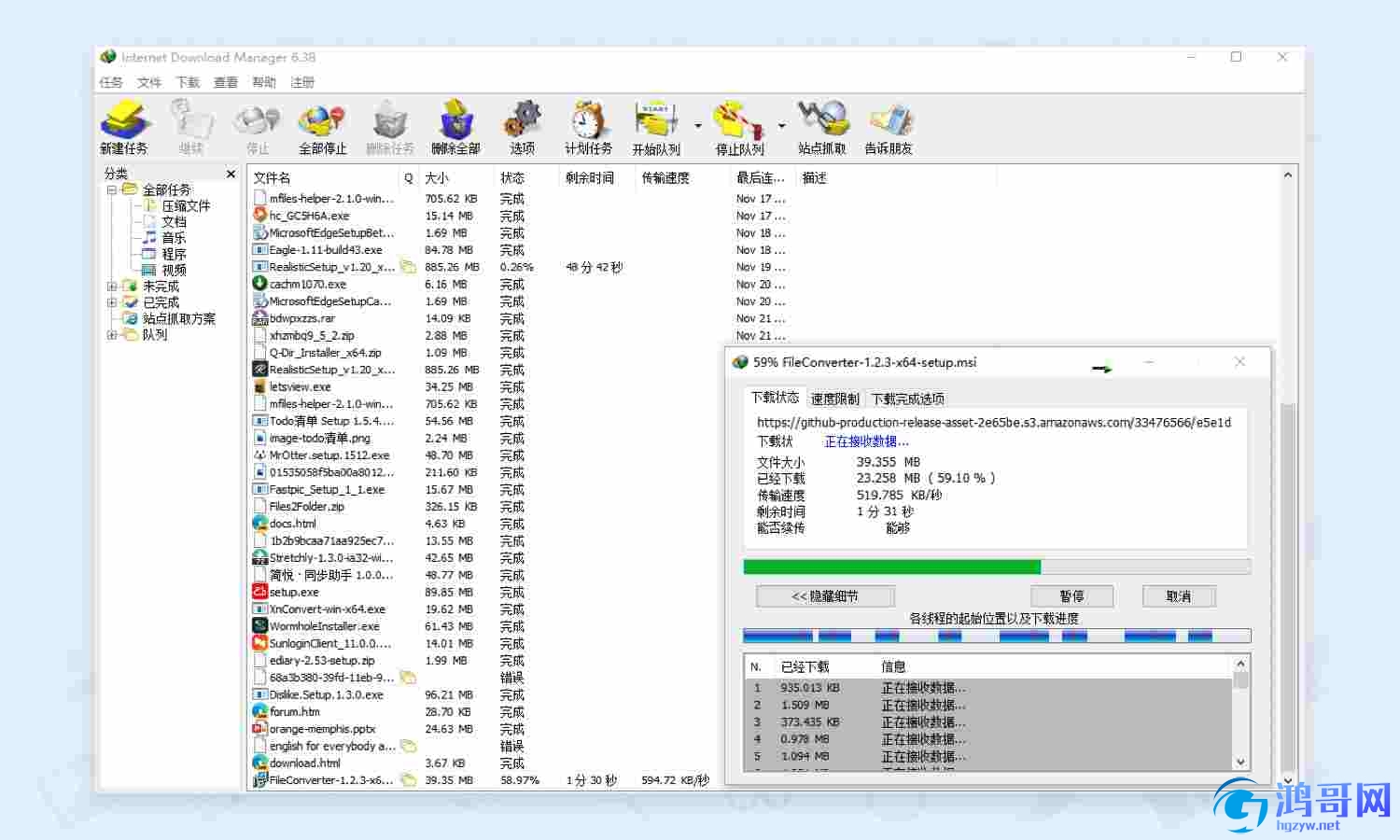Click the thread segments progress bar

pos(997,636)
